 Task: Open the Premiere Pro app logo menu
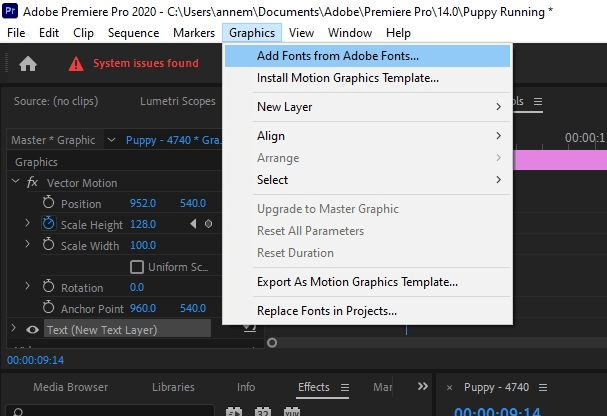(10, 11)
